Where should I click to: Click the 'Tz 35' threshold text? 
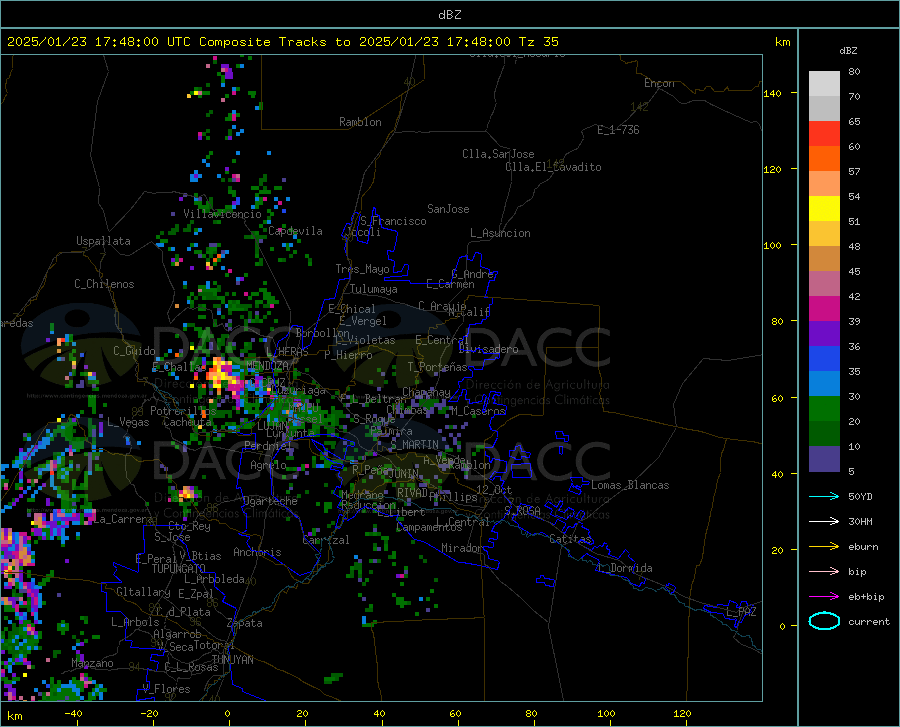538,42
